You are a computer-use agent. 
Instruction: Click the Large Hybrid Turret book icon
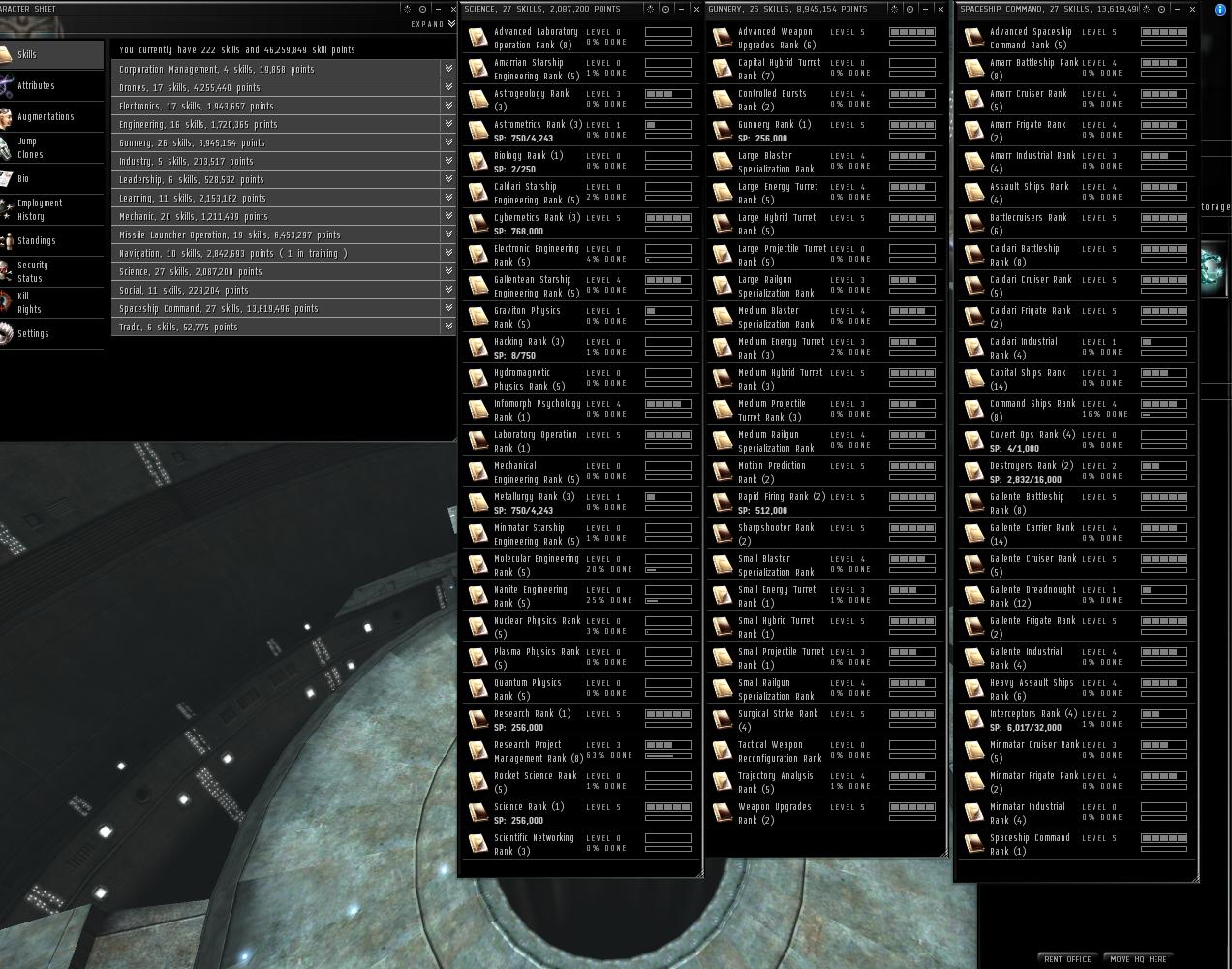pyautogui.click(x=722, y=224)
